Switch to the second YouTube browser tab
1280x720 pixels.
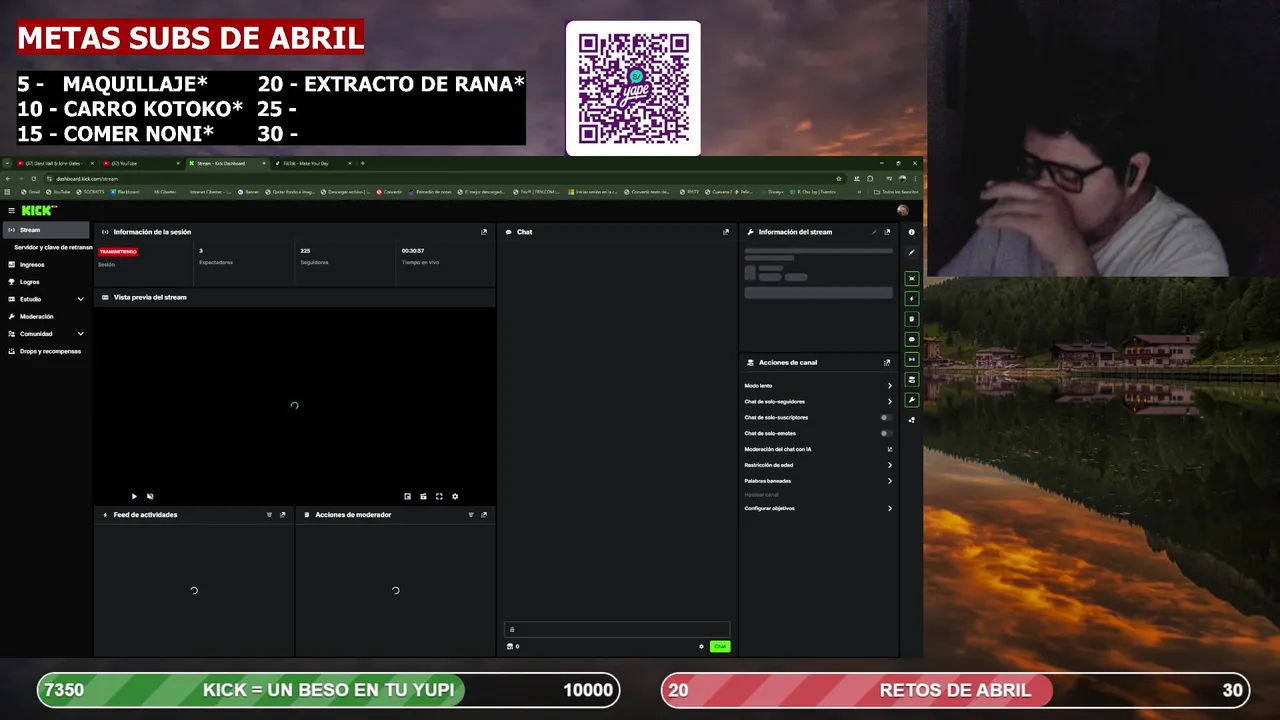[140, 163]
